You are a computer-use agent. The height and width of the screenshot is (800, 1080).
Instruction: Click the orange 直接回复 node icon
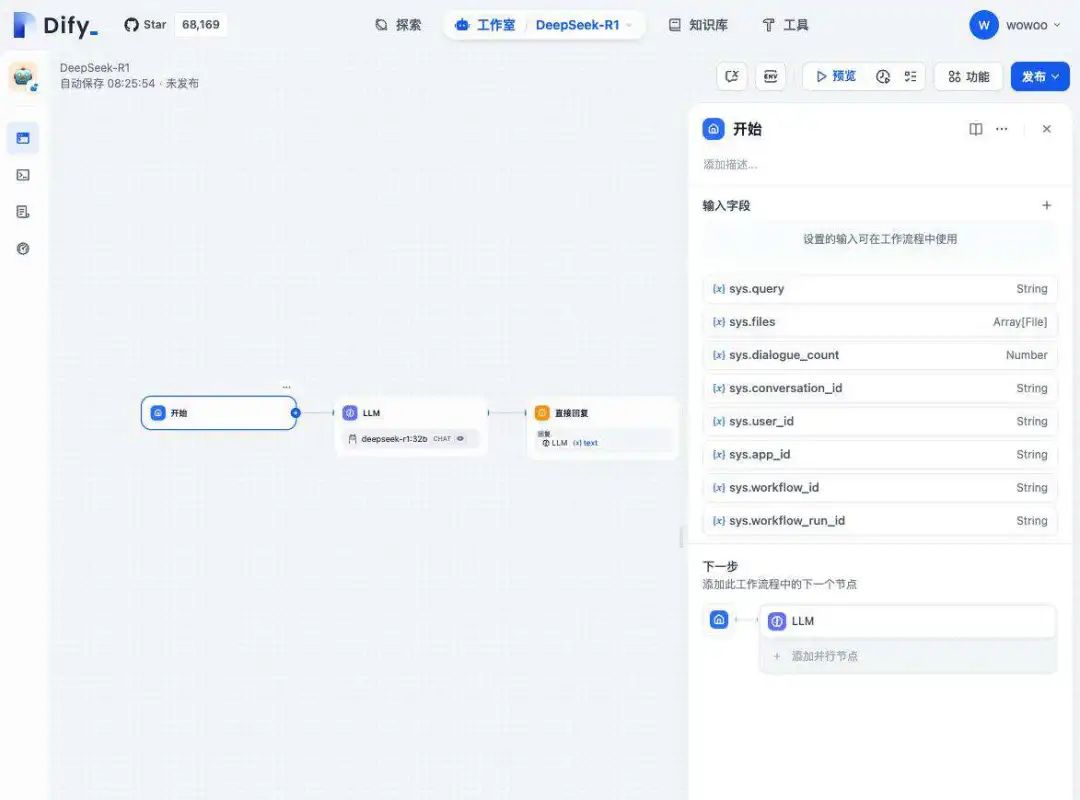(x=542, y=413)
